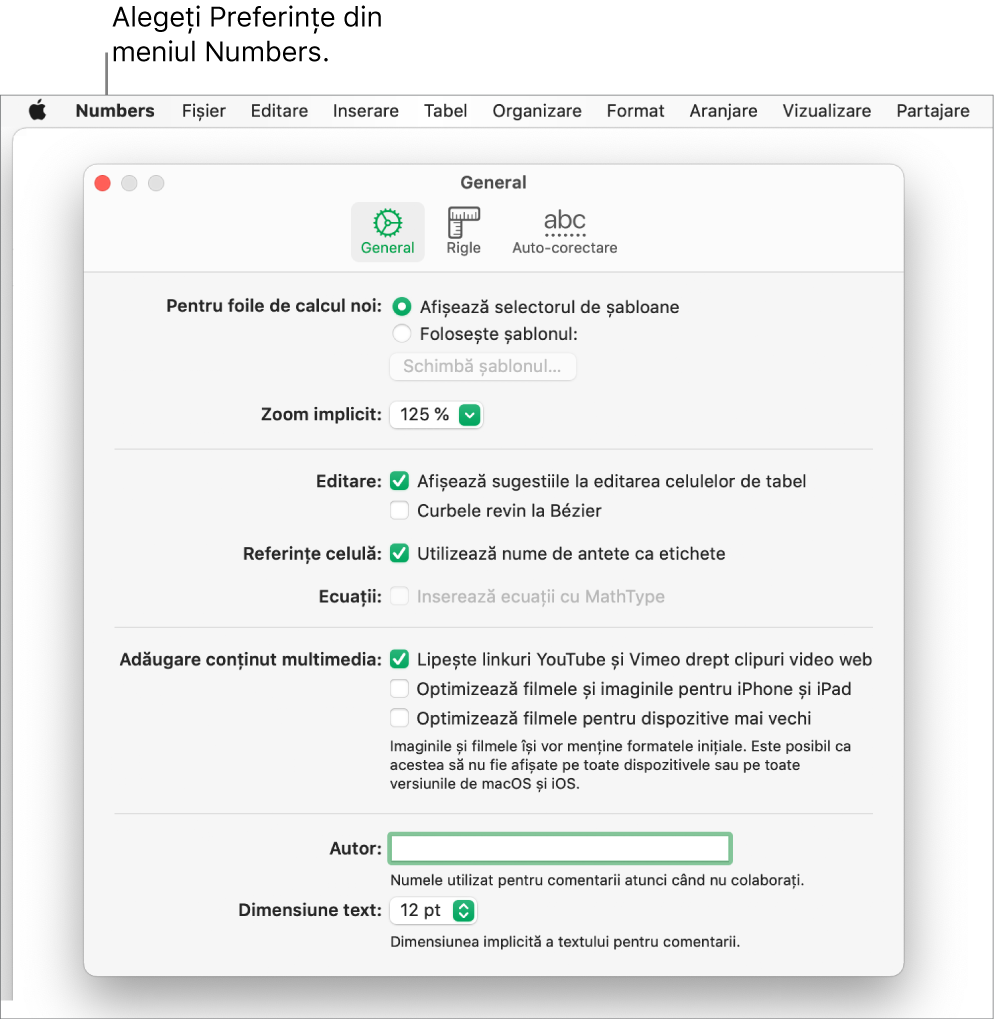
Task: Click the 'Schimbă șablonul...' button
Action: (x=482, y=366)
